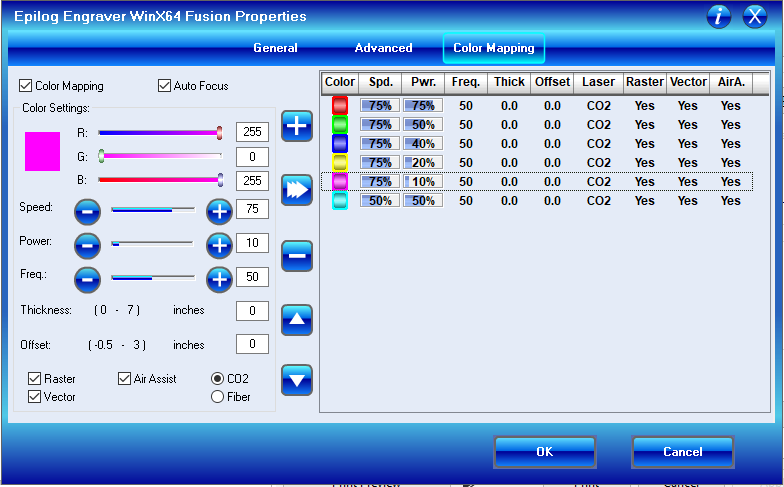Click the G color slider
The width and height of the screenshot is (784, 487).
point(160,156)
